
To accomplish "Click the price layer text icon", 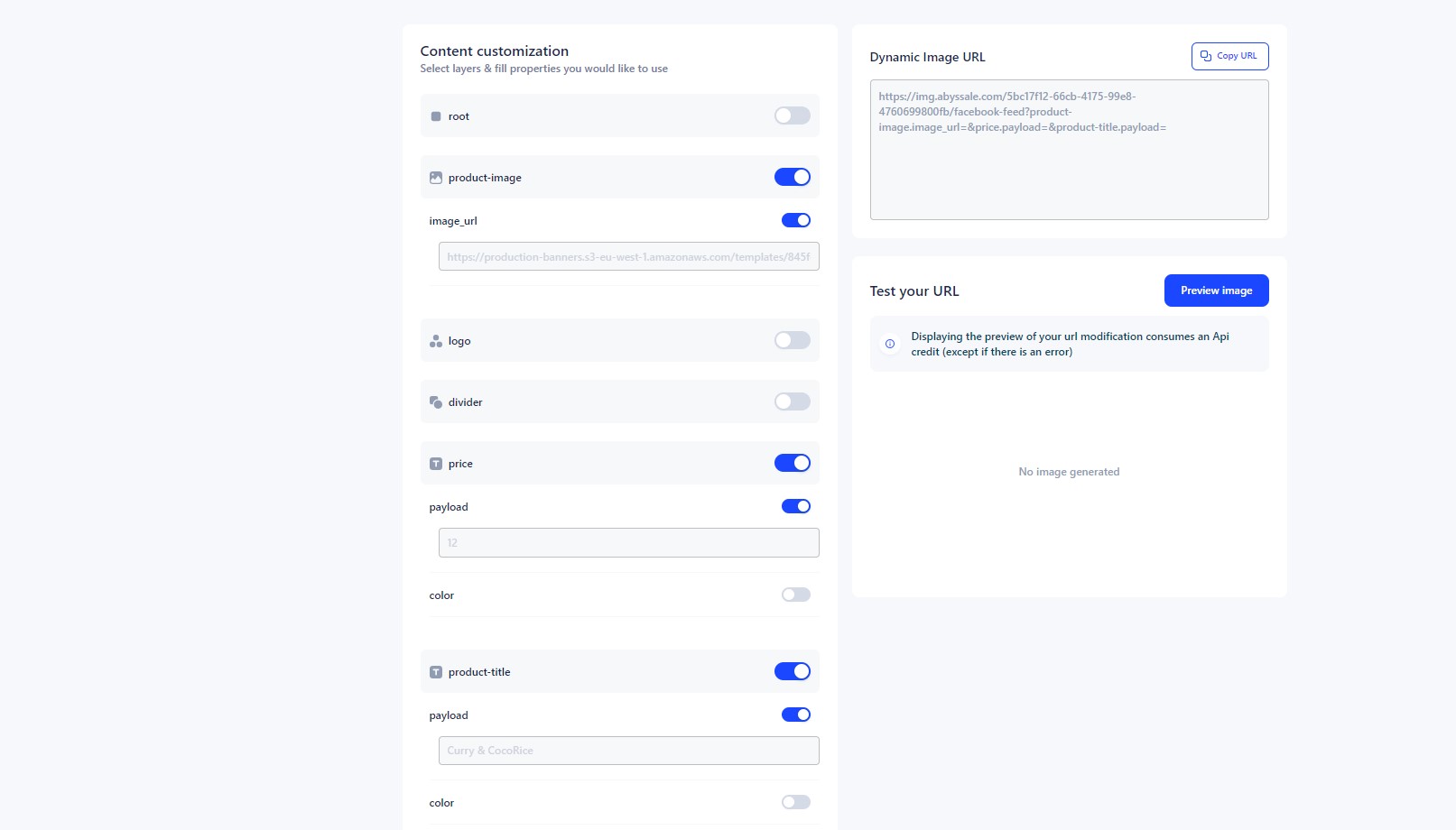I will point(436,464).
